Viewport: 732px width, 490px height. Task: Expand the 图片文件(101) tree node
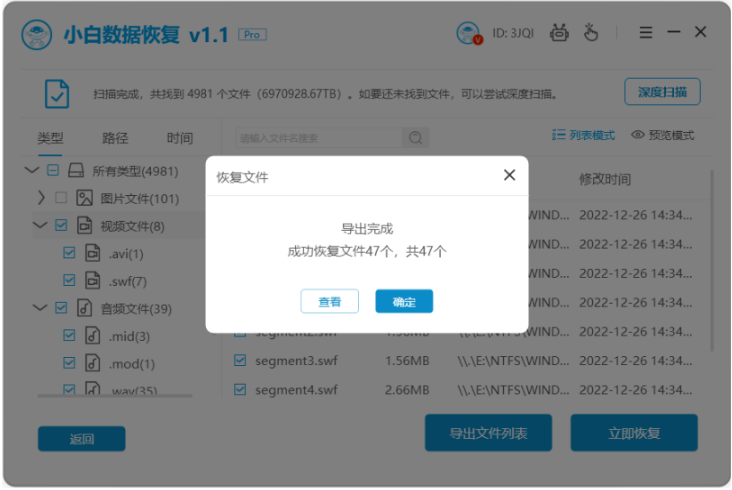(41, 198)
